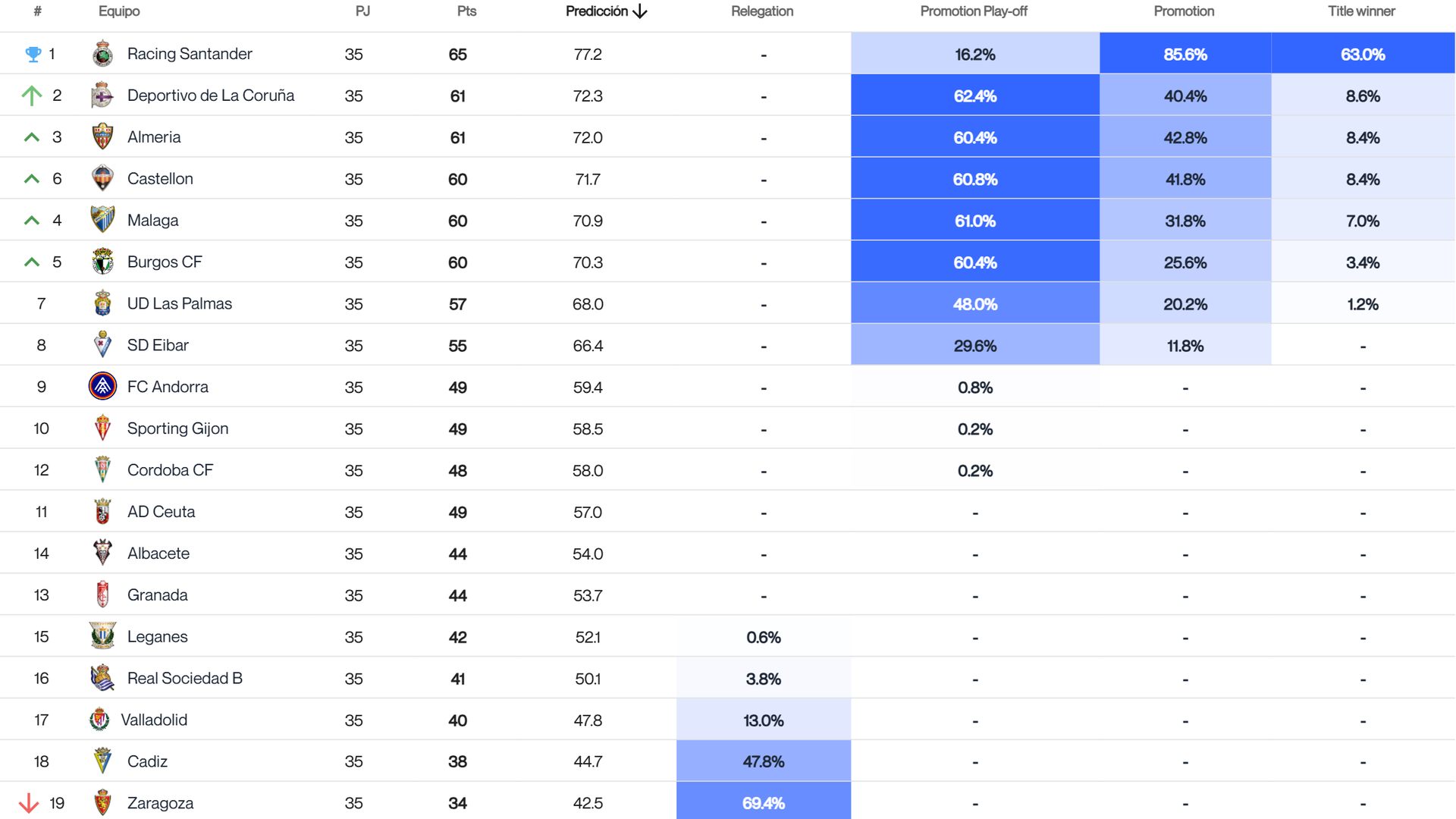Screen dimensions: 1456x819
Task: Open the SD Eibar team link
Action: click(158, 345)
